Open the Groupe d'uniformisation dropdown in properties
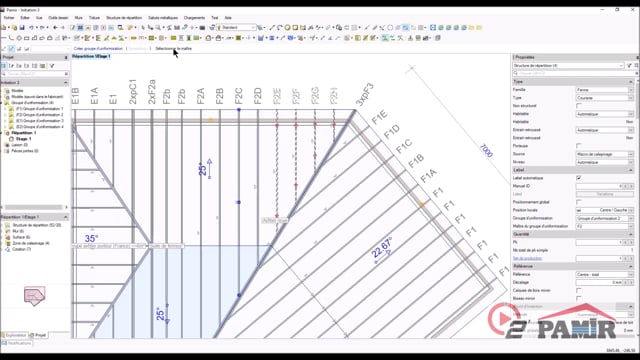 click(604, 218)
